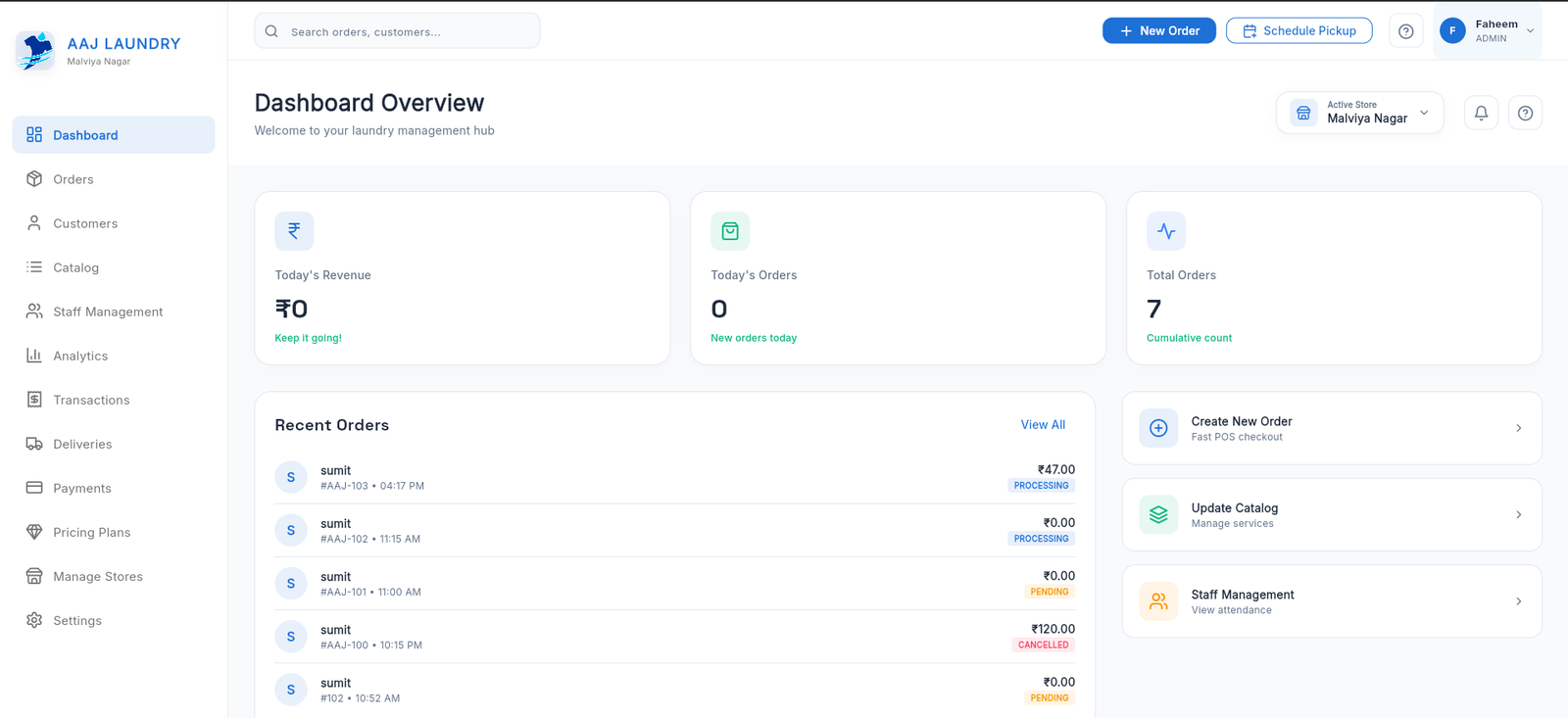The width and height of the screenshot is (1568, 718).
Task: Click the orange people icon of Staff Management card
Action: [x=1158, y=601]
